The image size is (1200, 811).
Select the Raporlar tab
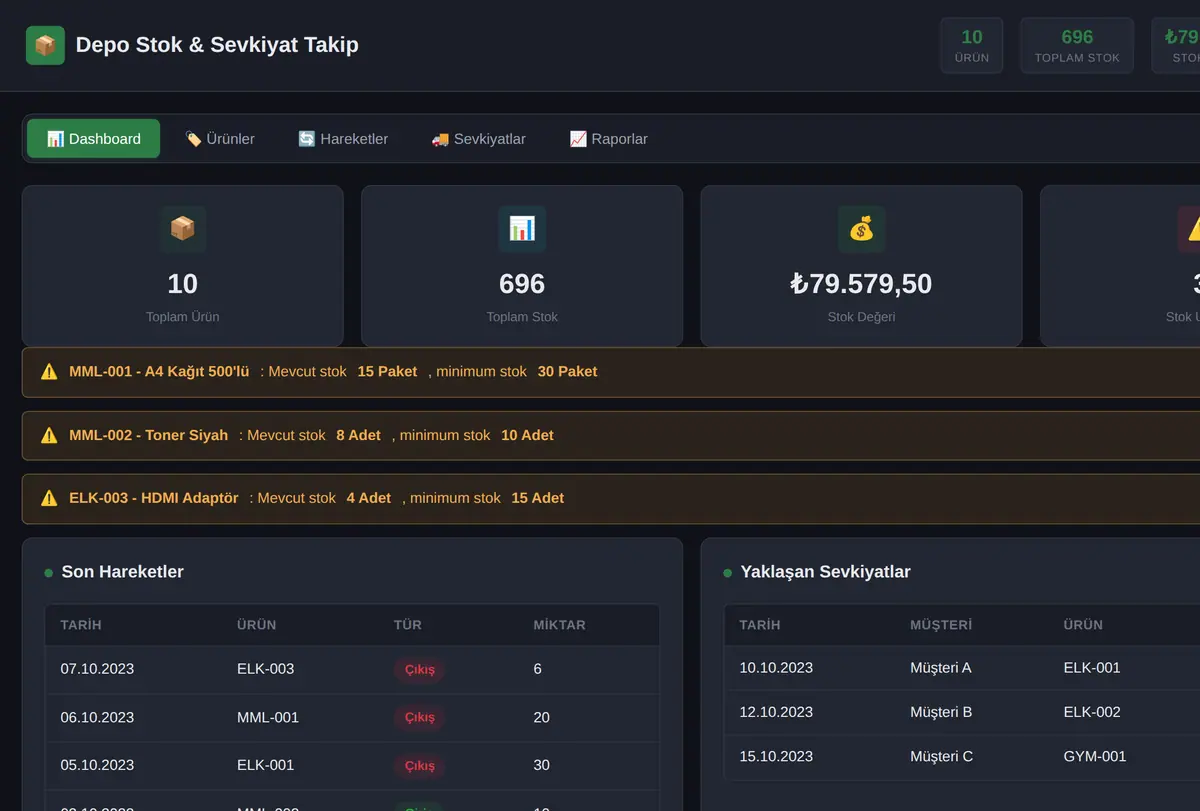(608, 139)
